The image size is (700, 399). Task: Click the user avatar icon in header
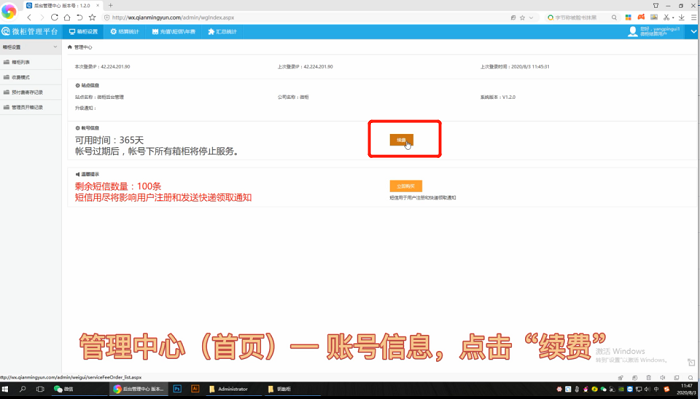click(633, 31)
